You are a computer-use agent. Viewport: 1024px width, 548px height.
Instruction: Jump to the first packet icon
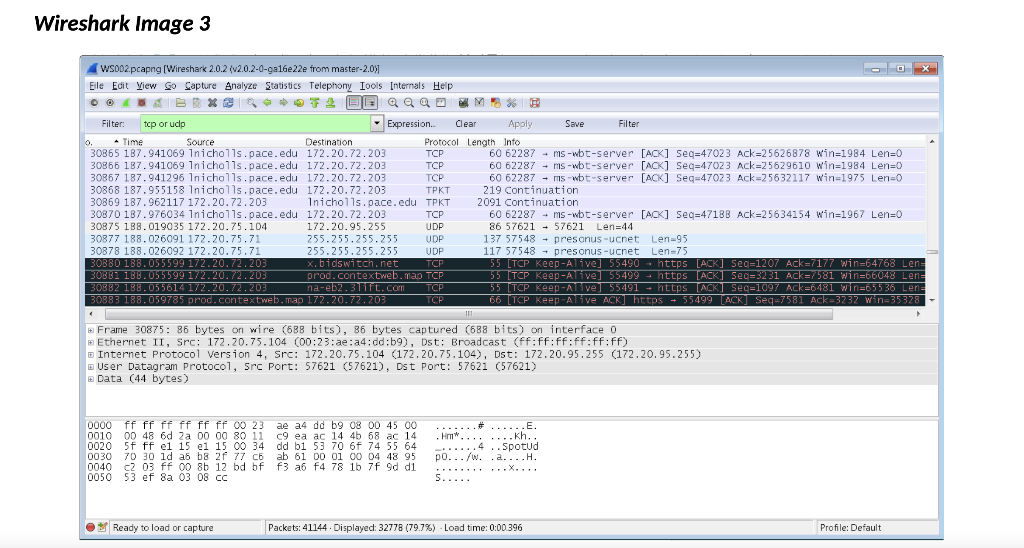point(315,103)
